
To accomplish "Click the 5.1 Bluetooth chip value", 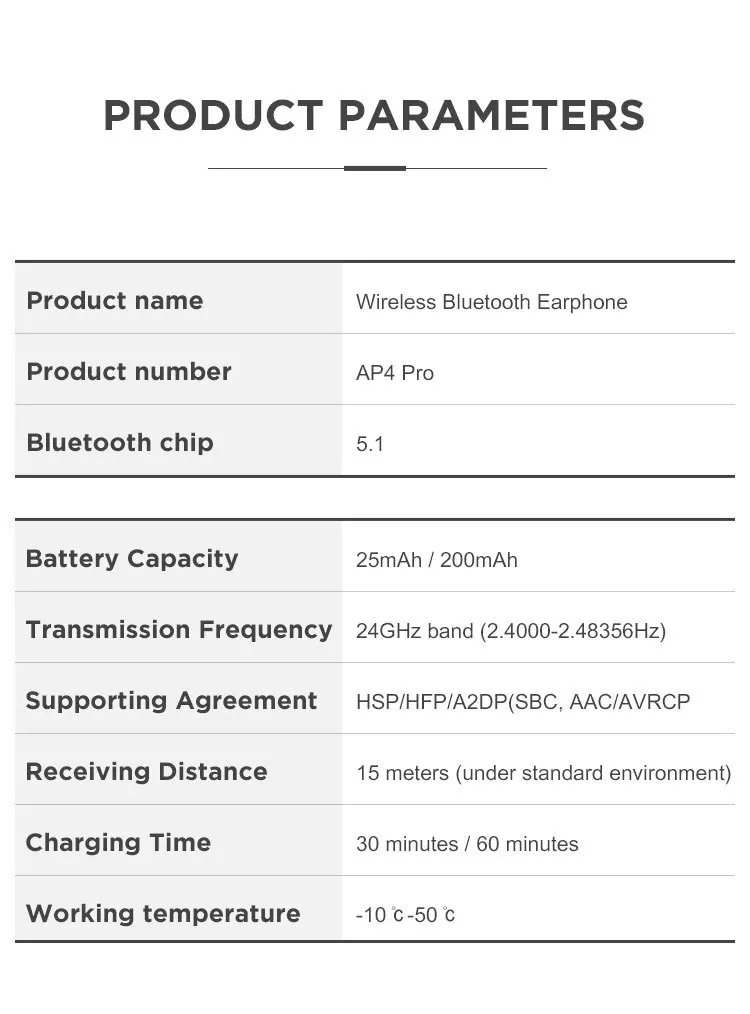I will [370, 444].
